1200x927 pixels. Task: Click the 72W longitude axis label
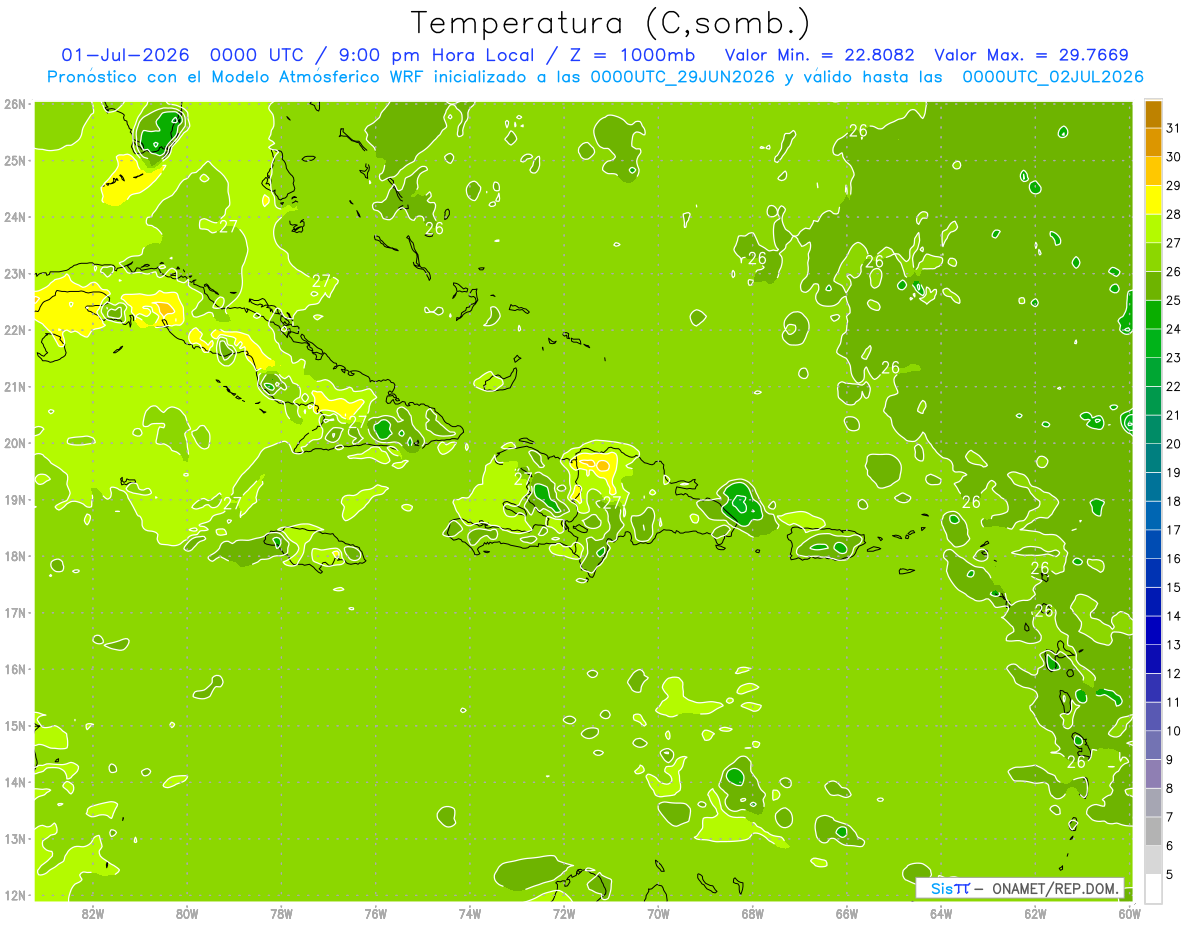coord(564,914)
